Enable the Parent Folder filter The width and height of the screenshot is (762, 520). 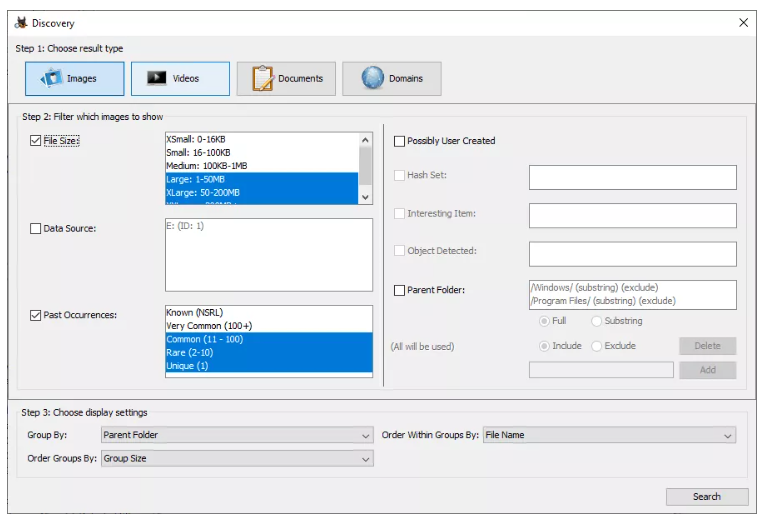pyautogui.click(x=399, y=290)
